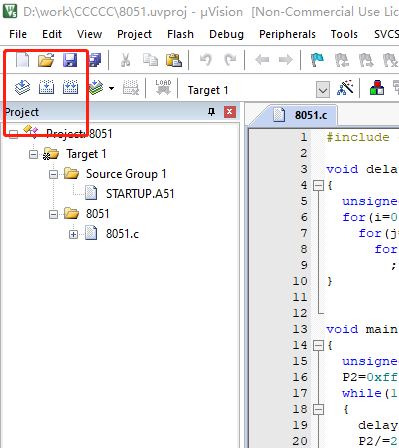The image size is (399, 448).
Task: Open the Project menu
Action: point(134,34)
